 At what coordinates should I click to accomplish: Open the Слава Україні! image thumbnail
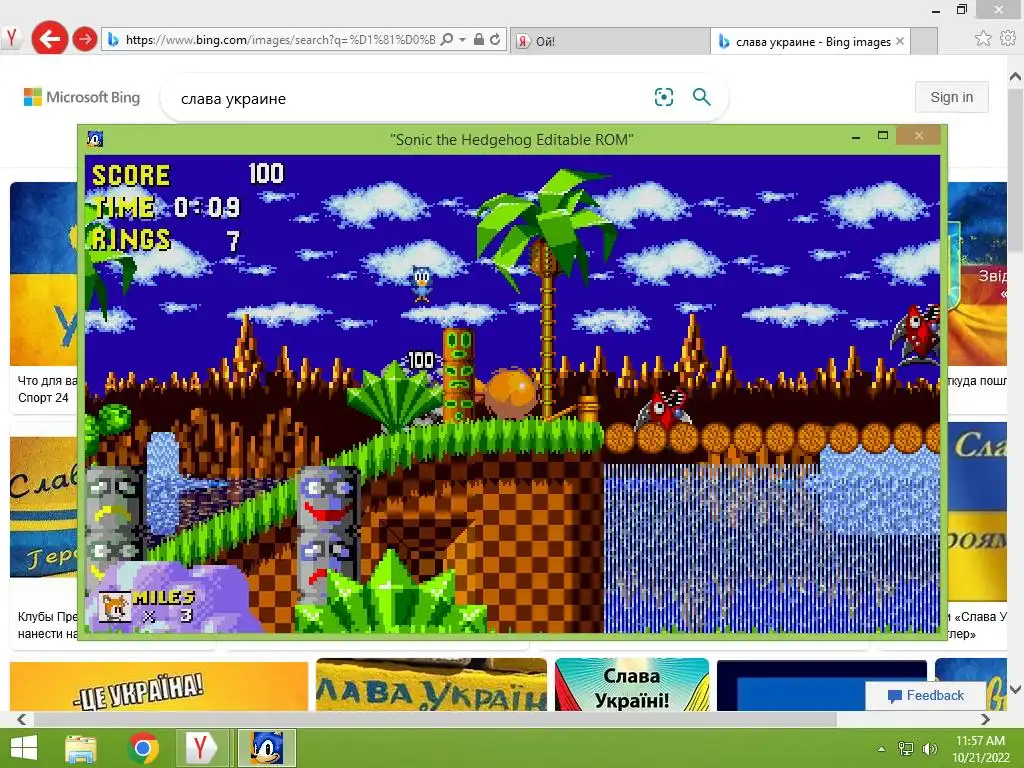632,684
